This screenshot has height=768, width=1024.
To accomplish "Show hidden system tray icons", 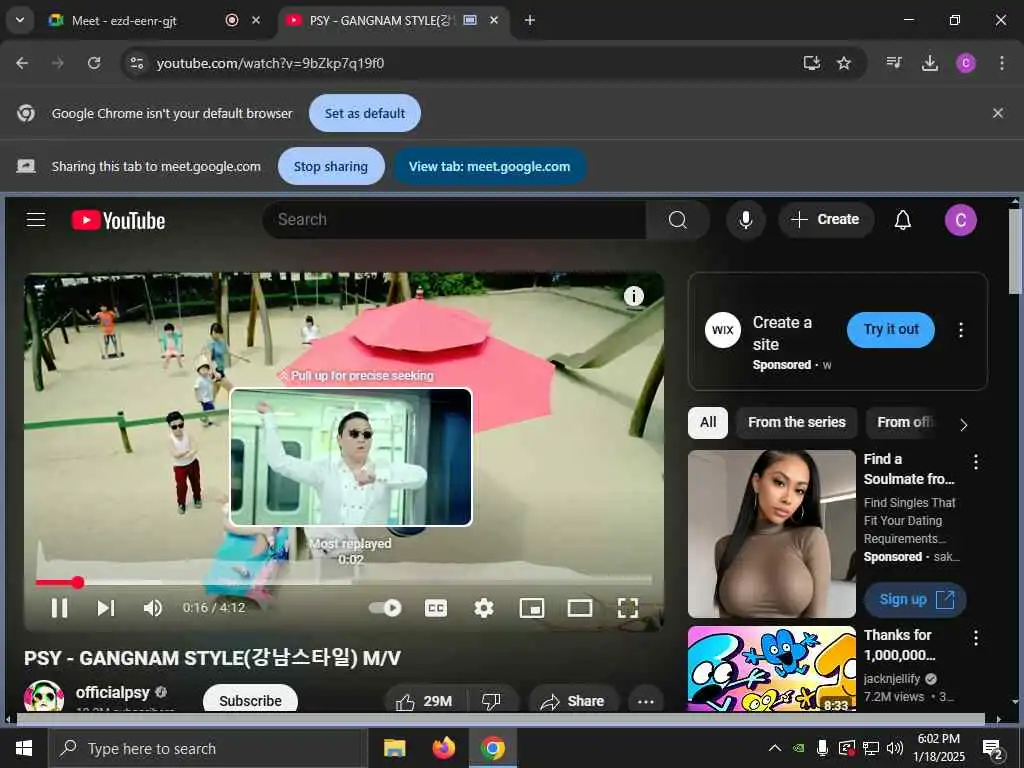I will pyautogui.click(x=775, y=748).
